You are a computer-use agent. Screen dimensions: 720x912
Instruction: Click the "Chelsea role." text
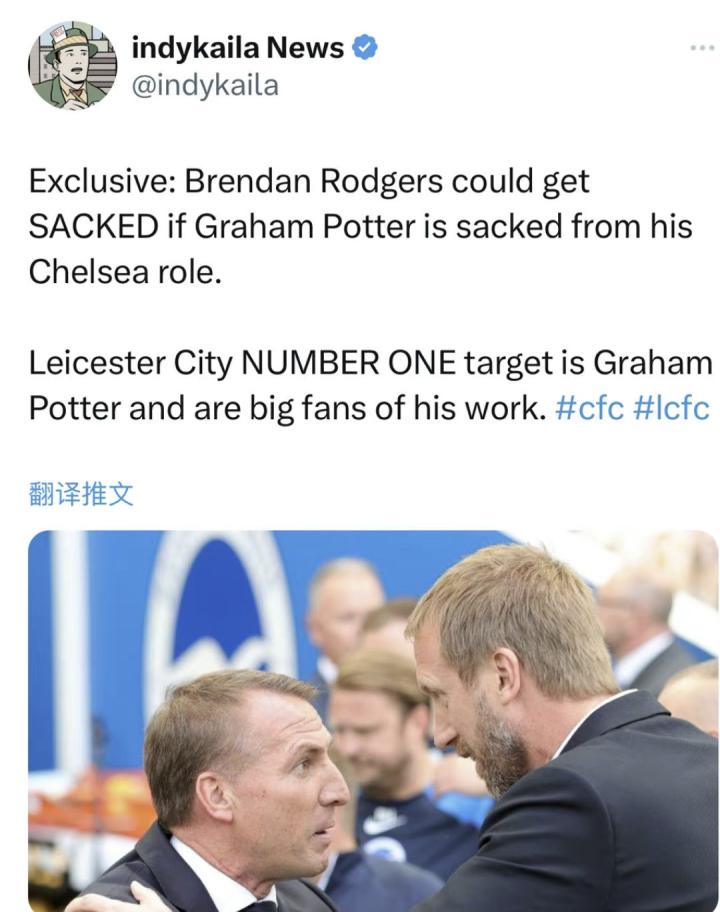[x=122, y=271]
